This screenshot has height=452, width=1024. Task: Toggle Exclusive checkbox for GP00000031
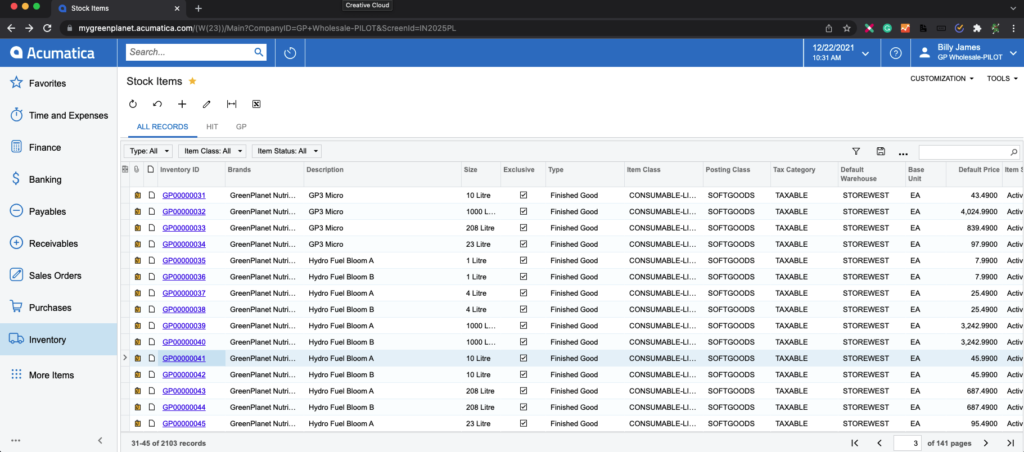pyautogui.click(x=523, y=195)
